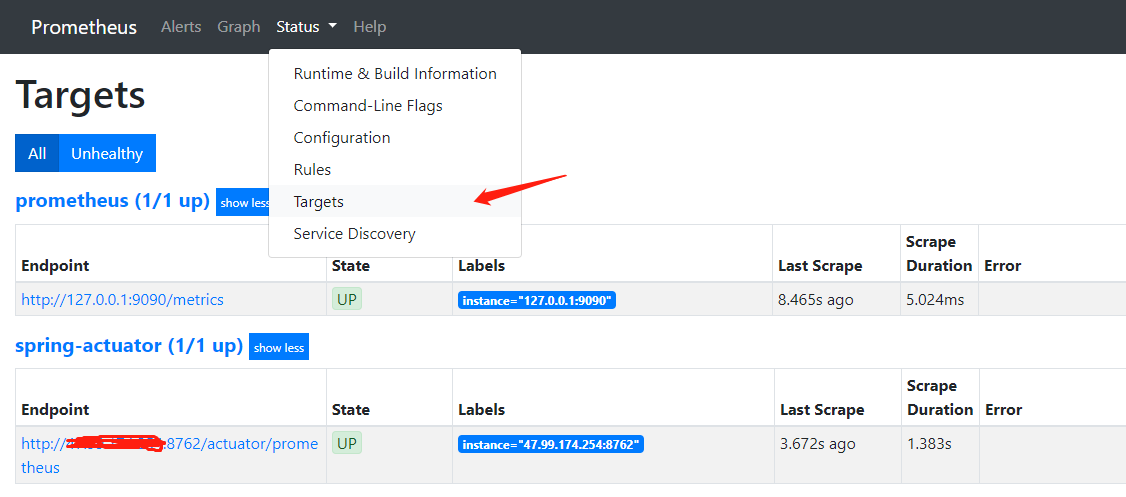Viewport: 1126px width, 497px height.
Task: Select Runtime & Build Information
Action: pos(395,74)
